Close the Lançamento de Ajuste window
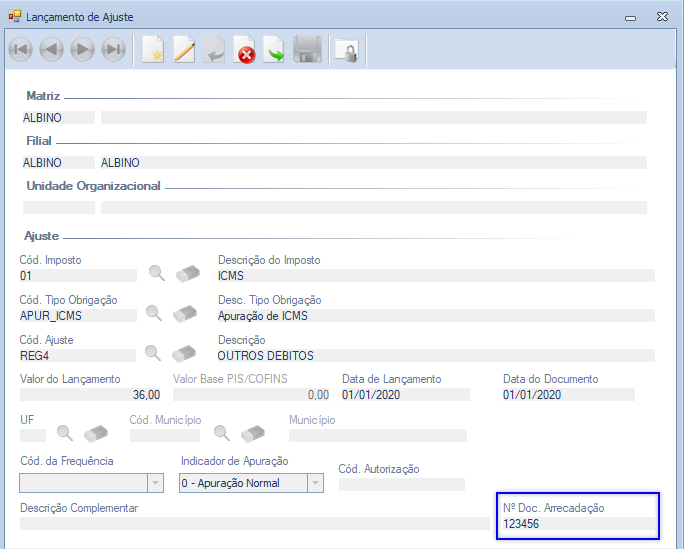The height and width of the screenshot is (549, 684). 662,17
